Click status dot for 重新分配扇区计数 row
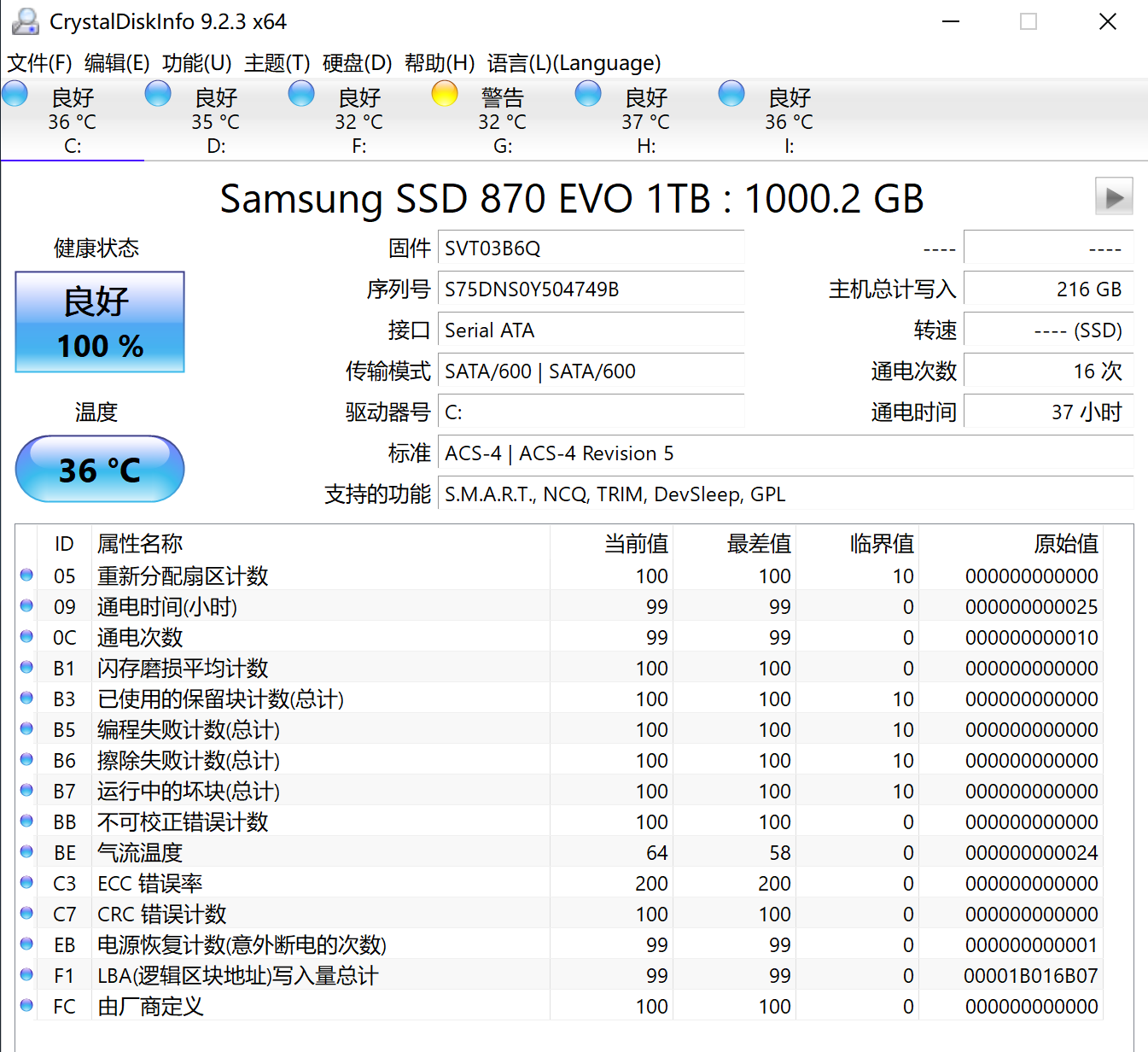This screenshot has width=1148, height=1052. click(26, 576)
